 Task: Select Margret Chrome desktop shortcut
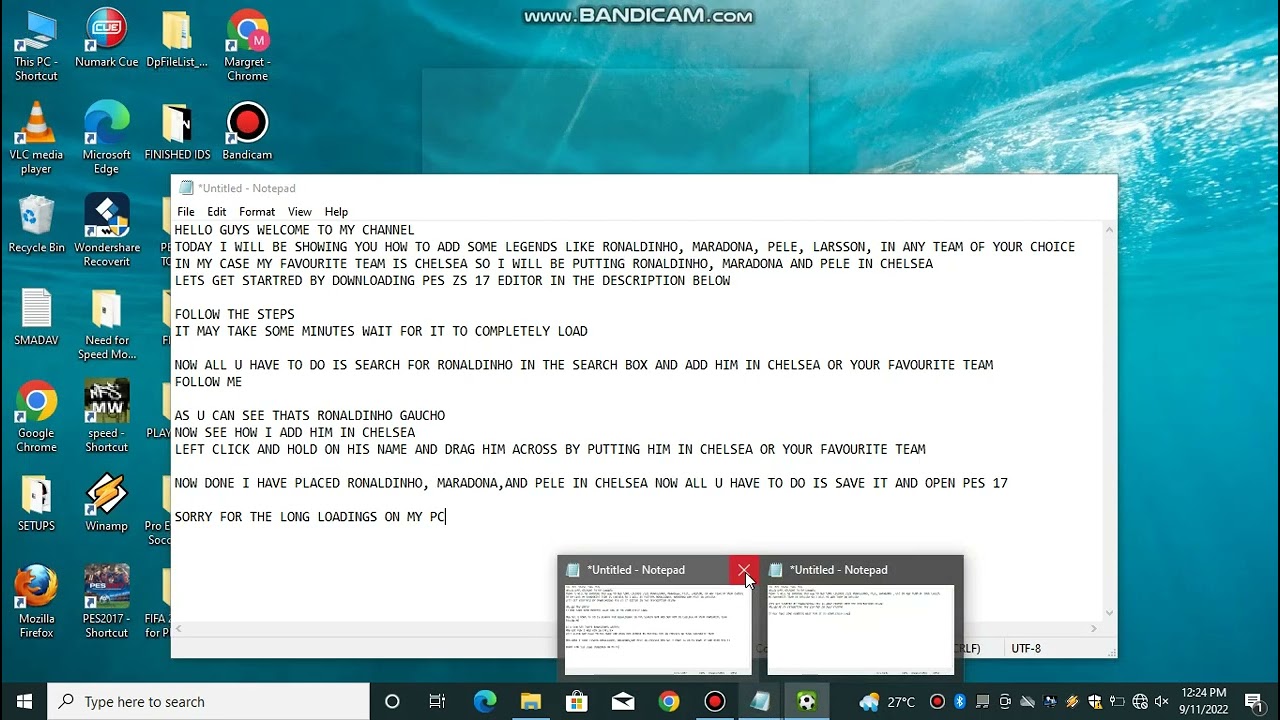pos(247,46)
